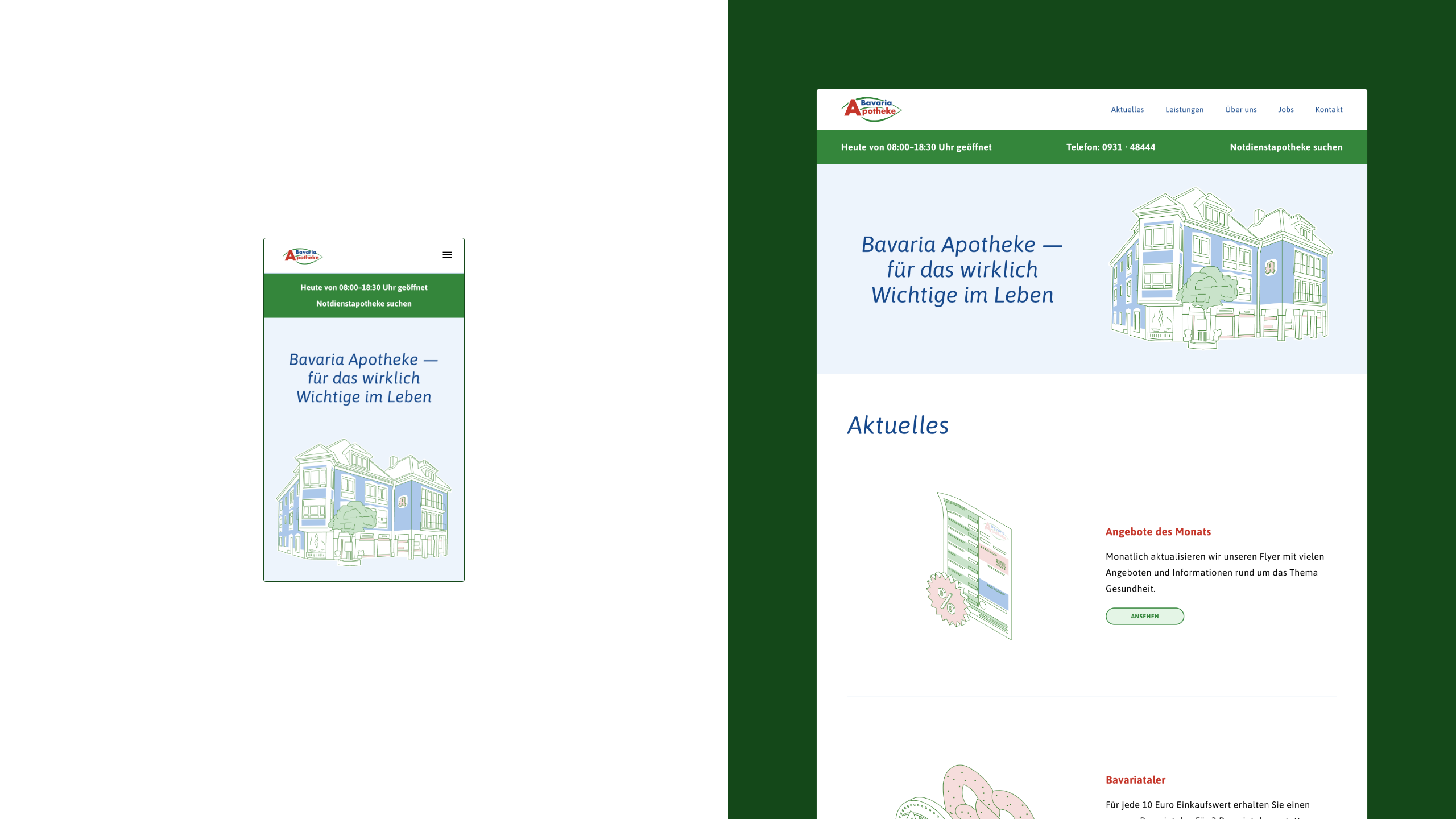Image resolution: width=1456 pixels, height=819 pixels.
Task: Click the Bavaria Apotheke logo in mobile preview
Action: [x=303, y=256]
